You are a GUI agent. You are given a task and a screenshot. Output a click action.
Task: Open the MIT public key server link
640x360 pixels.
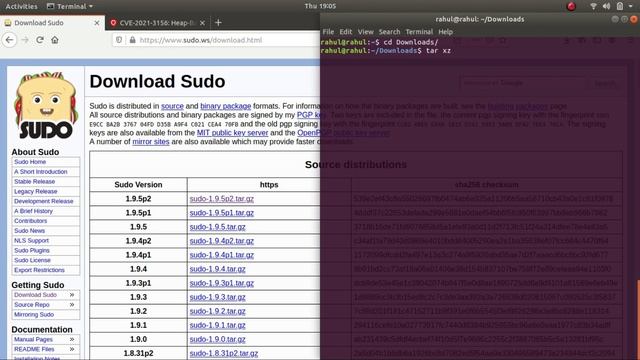[232, 133]
